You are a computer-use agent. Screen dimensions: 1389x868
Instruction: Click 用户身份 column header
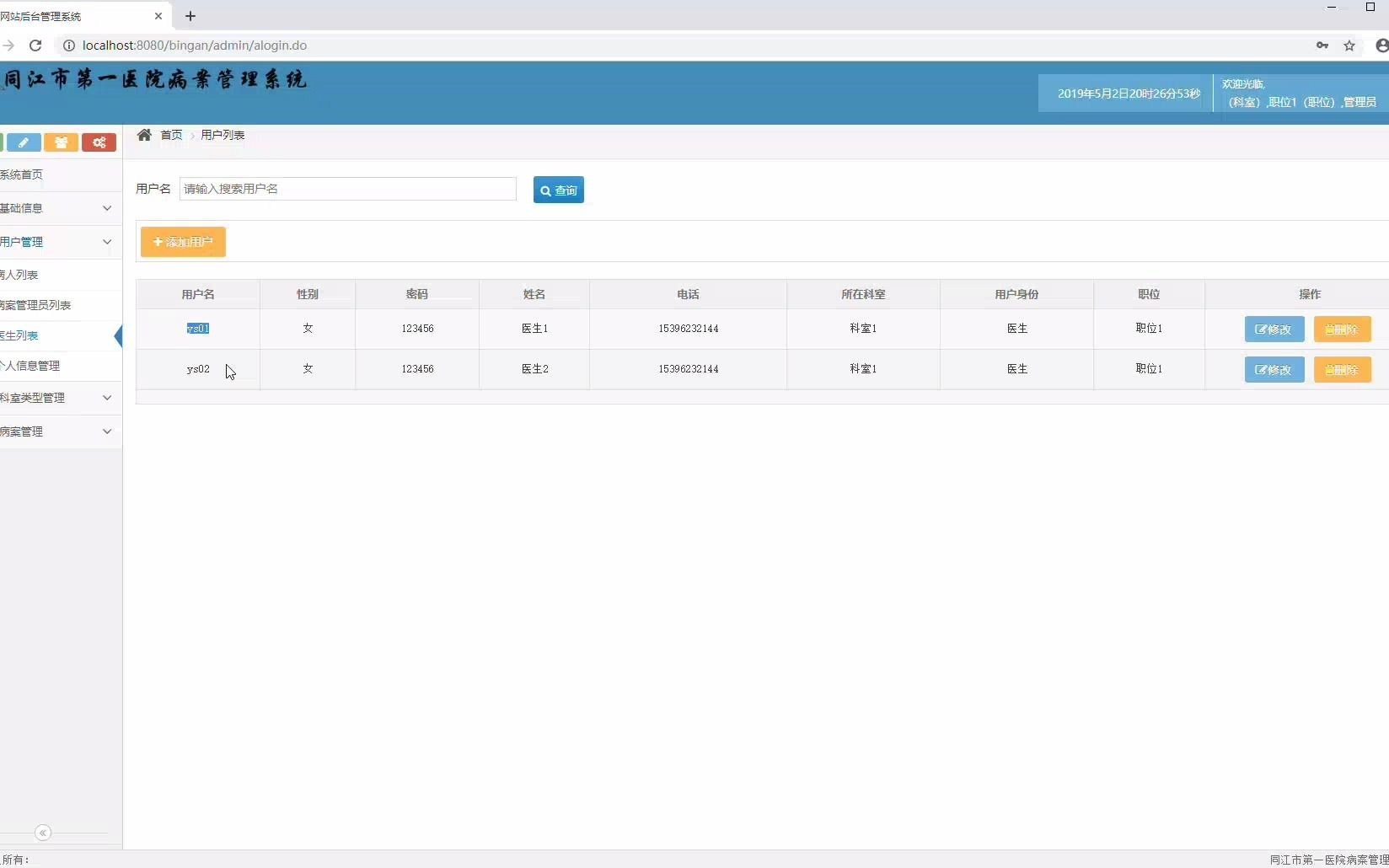(1016, 294)
